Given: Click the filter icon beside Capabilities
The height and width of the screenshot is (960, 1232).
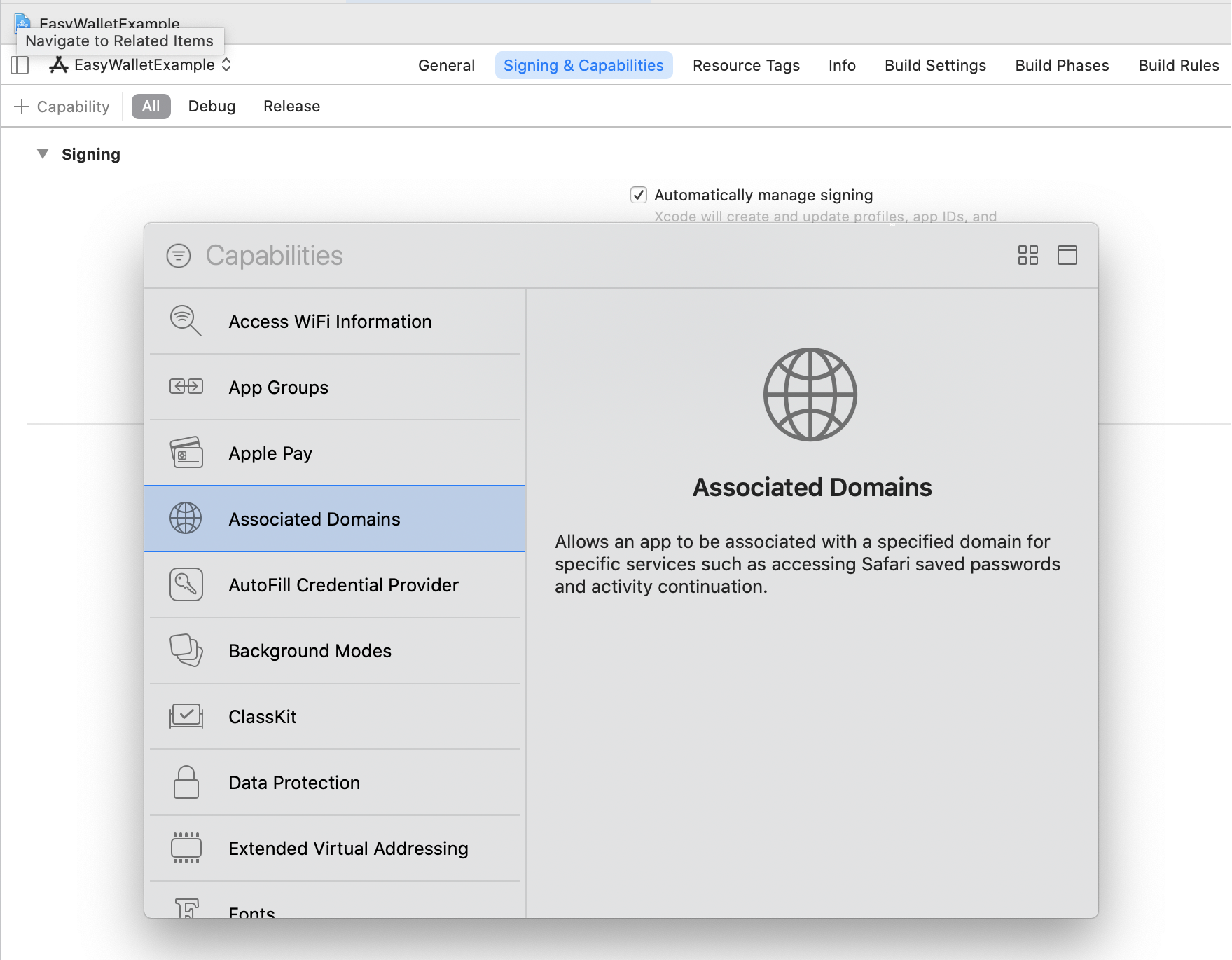Looking at the screenshot, I should pyautogui.click(x=179, y=256).
